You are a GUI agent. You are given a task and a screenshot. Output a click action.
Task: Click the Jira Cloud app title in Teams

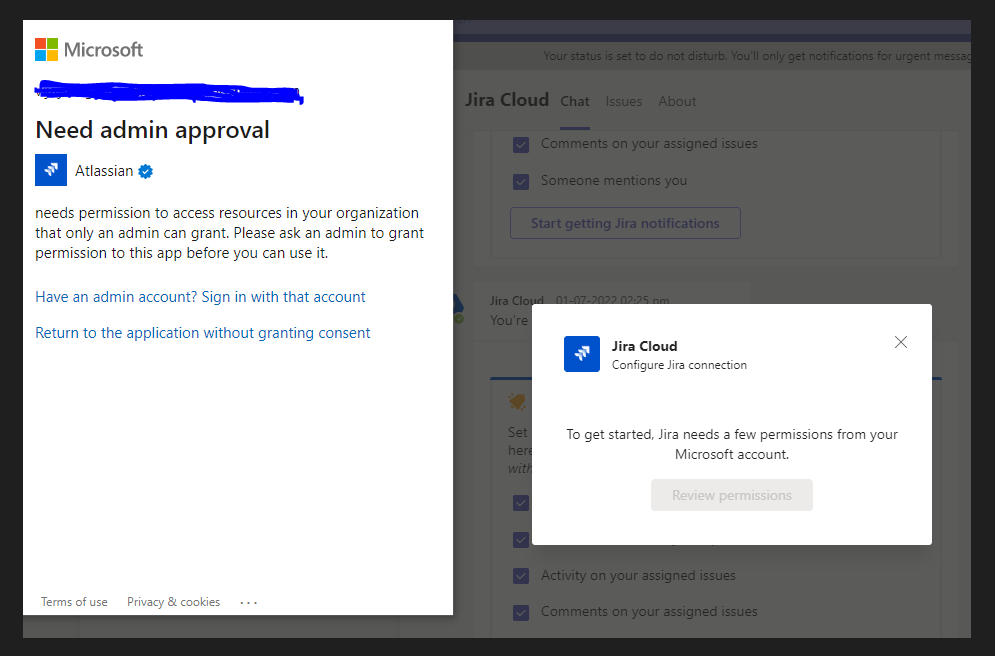point(506,100)
